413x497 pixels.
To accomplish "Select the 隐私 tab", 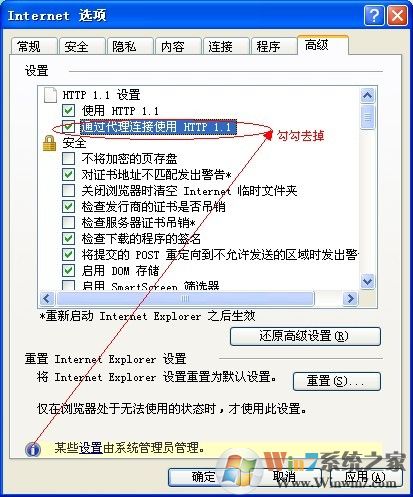I will tap(130, 46).
